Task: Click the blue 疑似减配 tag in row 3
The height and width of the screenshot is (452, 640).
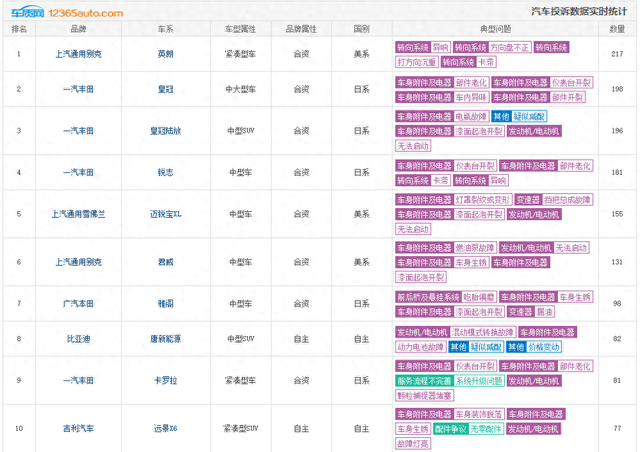Action: pyautogui.click(x=529, y=116)
